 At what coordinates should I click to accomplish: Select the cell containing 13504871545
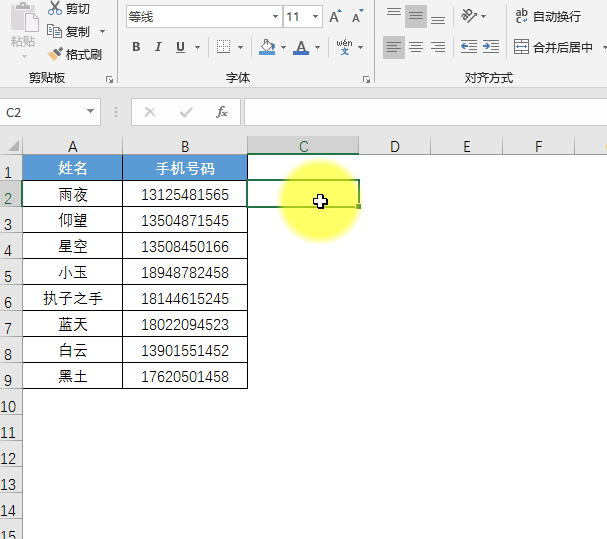tap(185, 220)
